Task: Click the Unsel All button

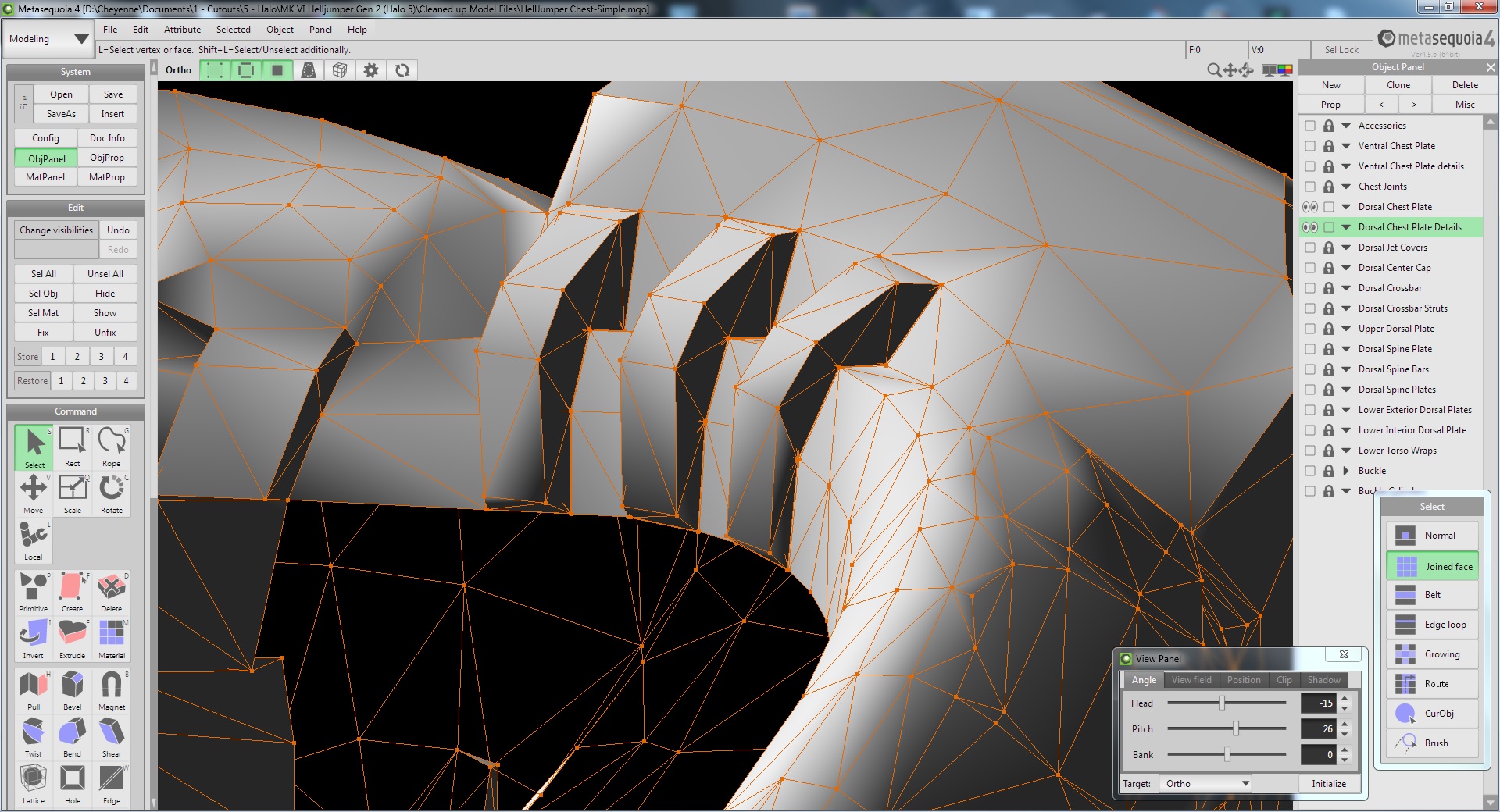Action: [105, 274]
